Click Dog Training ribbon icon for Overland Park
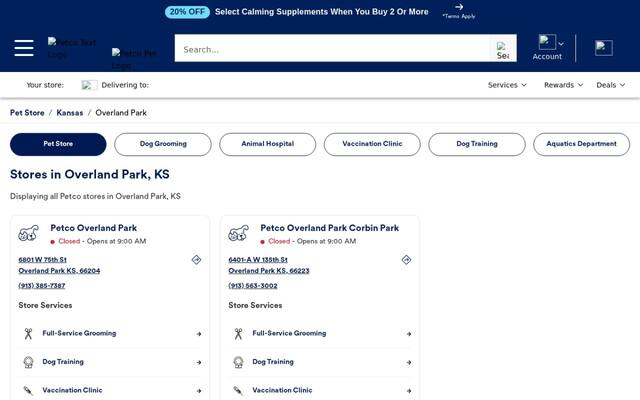 pos(28,362)
